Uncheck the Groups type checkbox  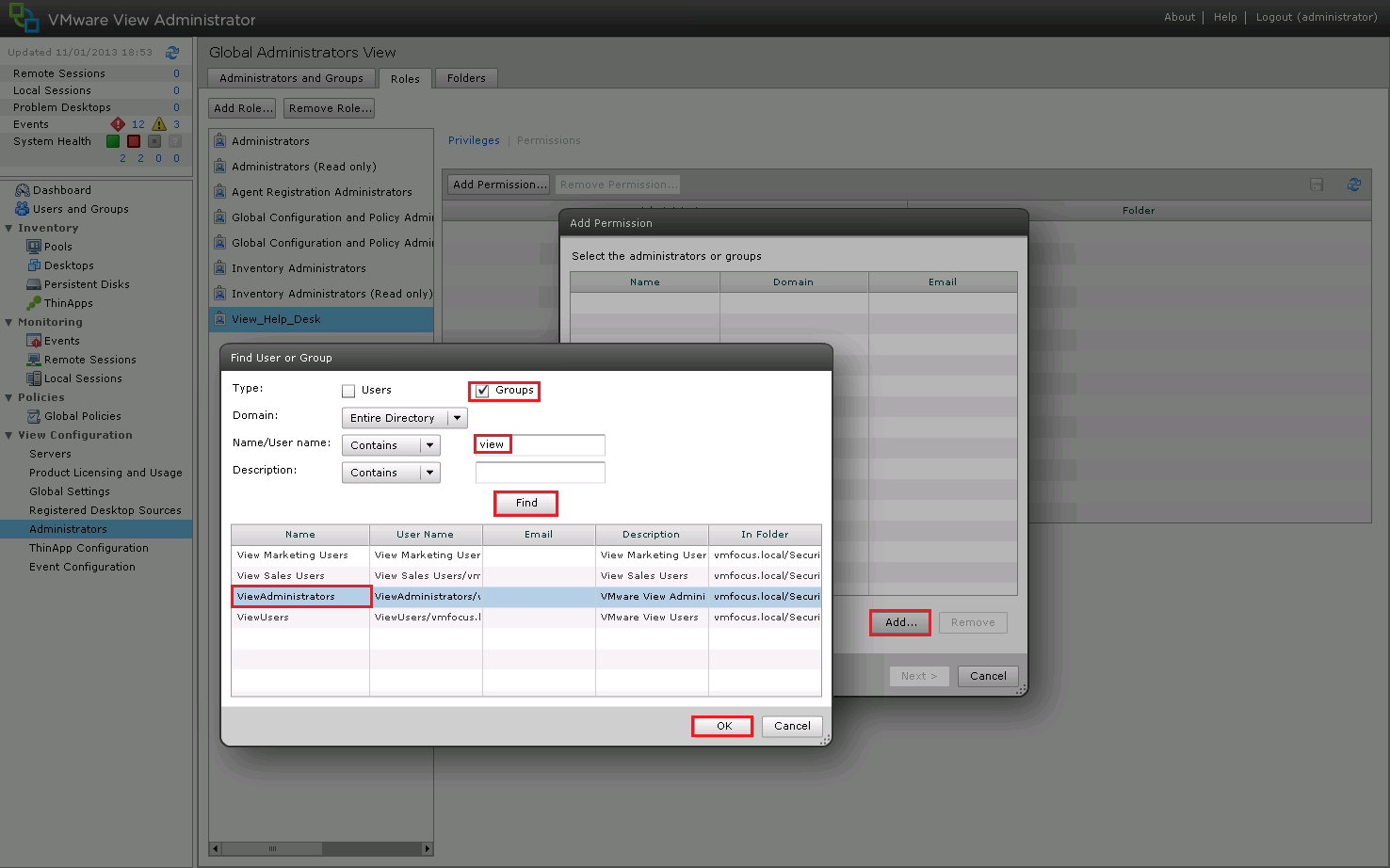coord(482,391)
